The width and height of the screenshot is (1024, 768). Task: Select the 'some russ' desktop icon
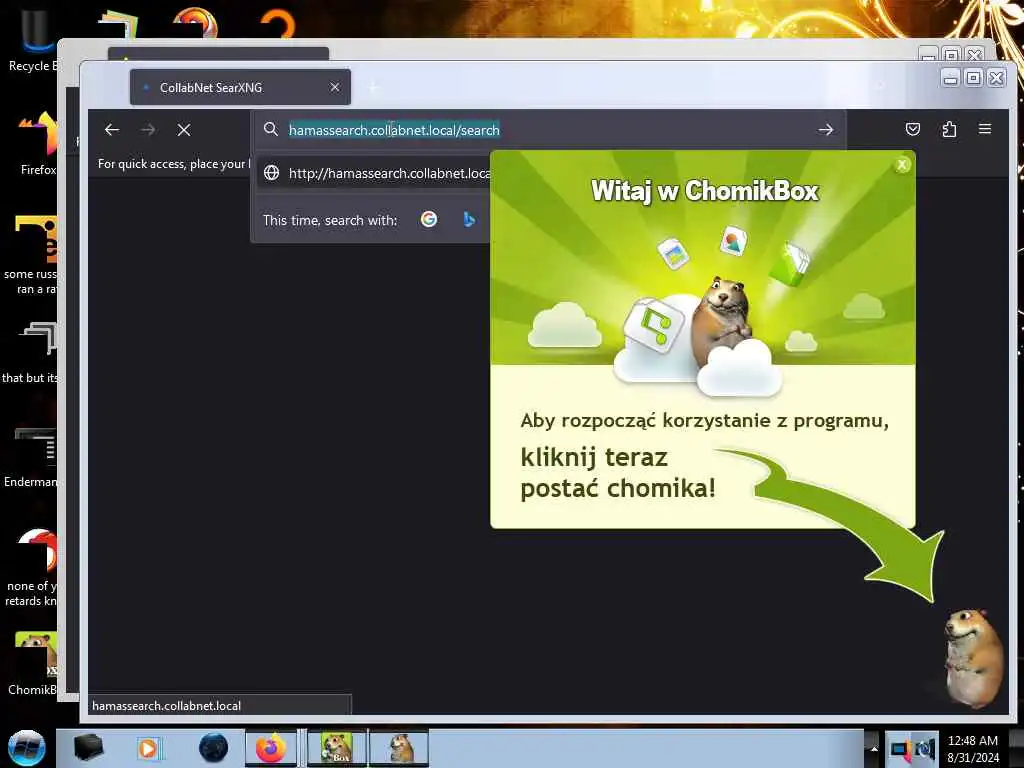tap(31, 255)
